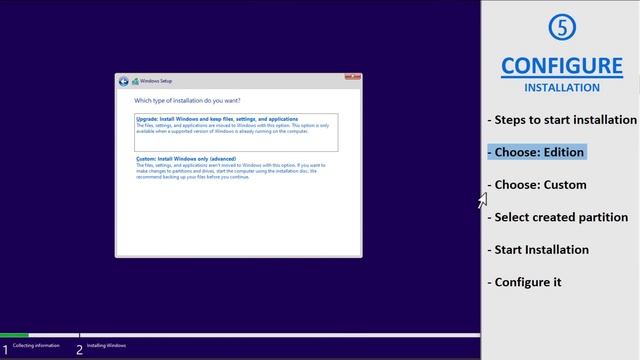Click the Custom option description text

point(231,171)
